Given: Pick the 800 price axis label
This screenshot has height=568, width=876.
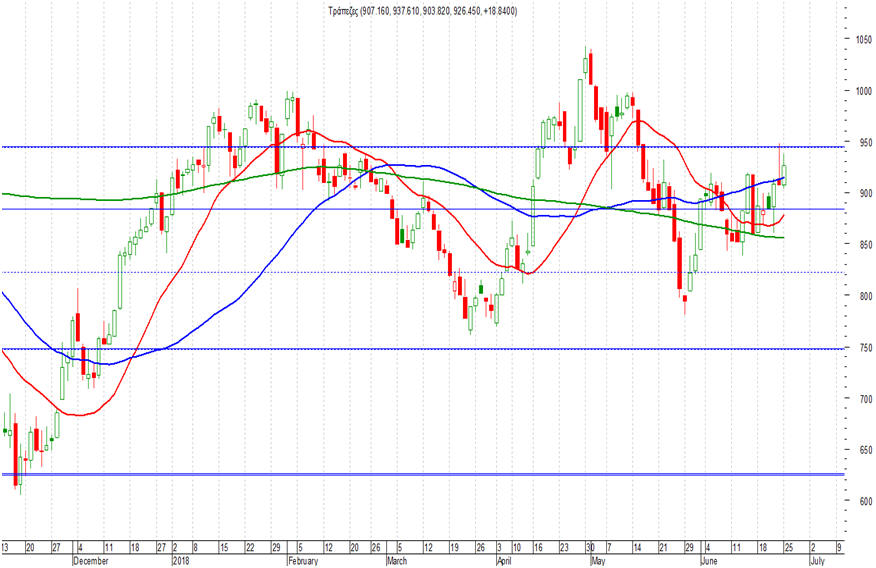Looking at the screenshot, I should tap(863, 296).
